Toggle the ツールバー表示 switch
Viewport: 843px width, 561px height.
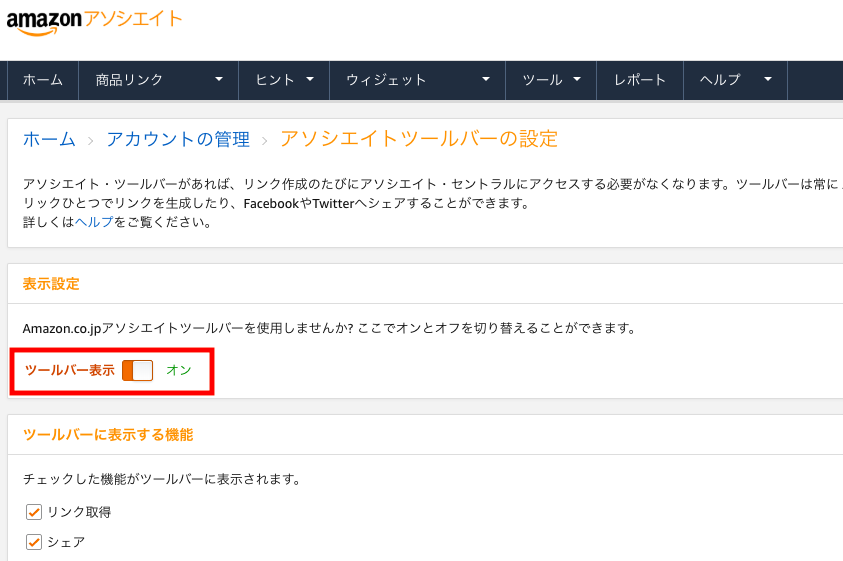[138, 371]
